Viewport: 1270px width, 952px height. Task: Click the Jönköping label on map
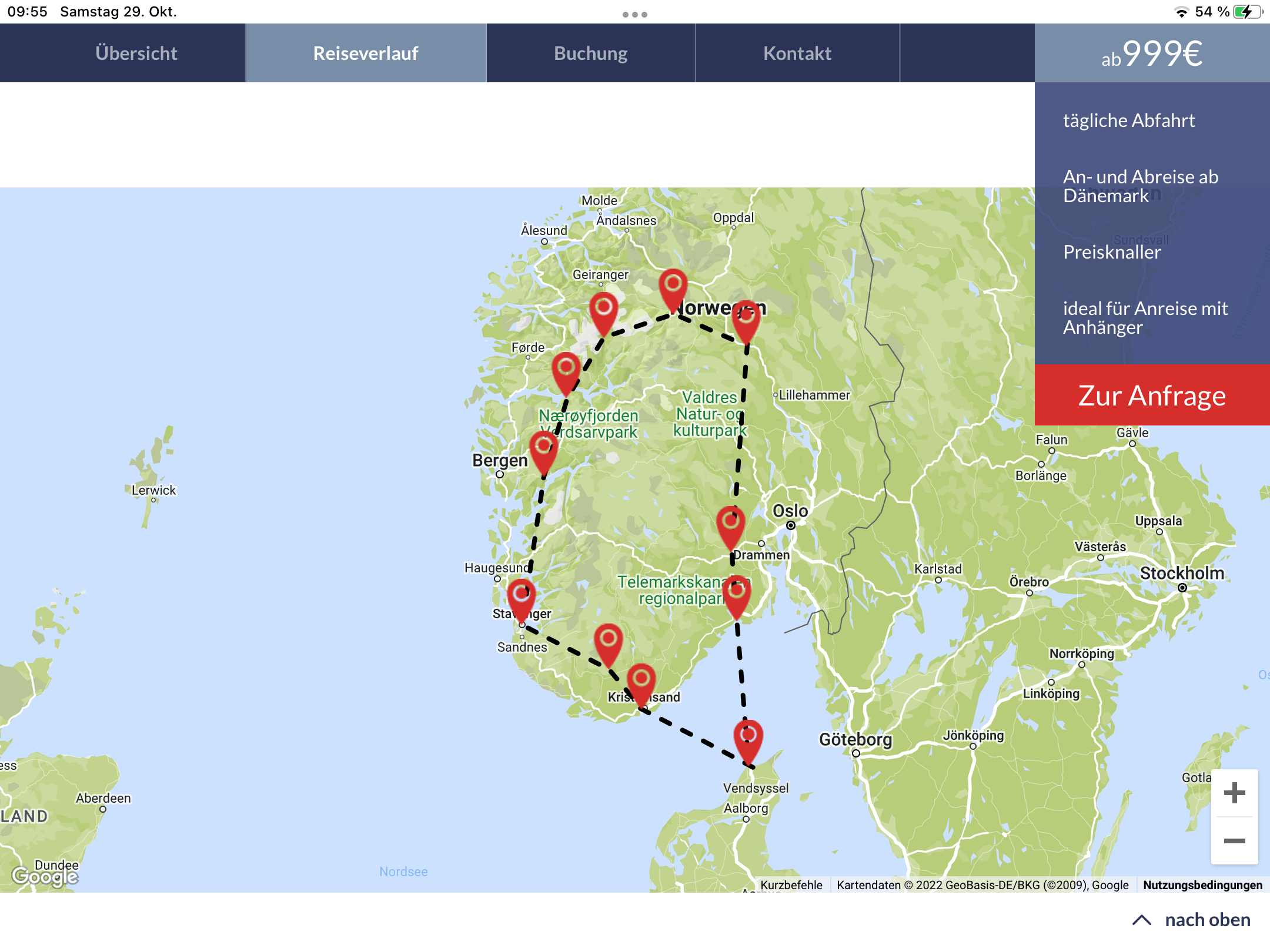(x=974, y=735)
